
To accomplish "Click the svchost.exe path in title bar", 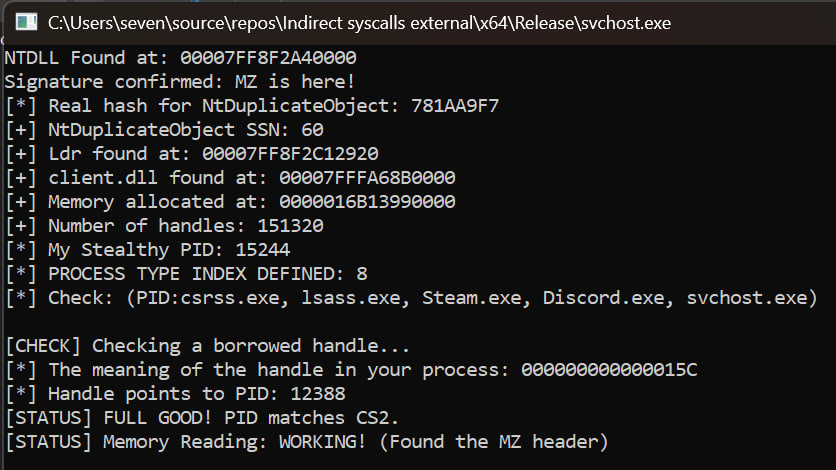I will pos(359,22).
